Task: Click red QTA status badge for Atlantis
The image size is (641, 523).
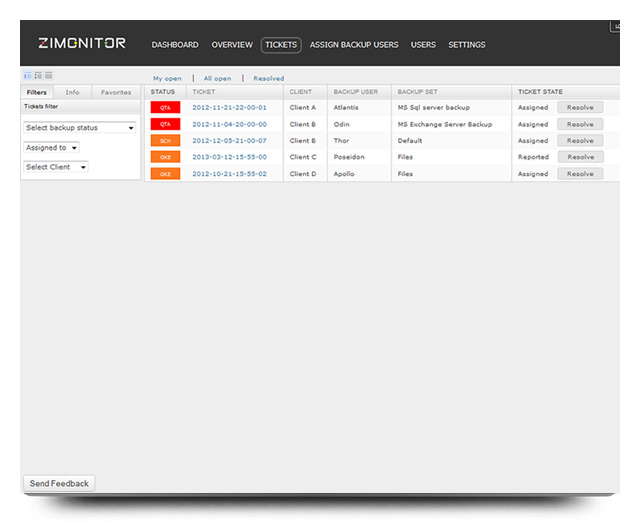Action: (165, 108)
